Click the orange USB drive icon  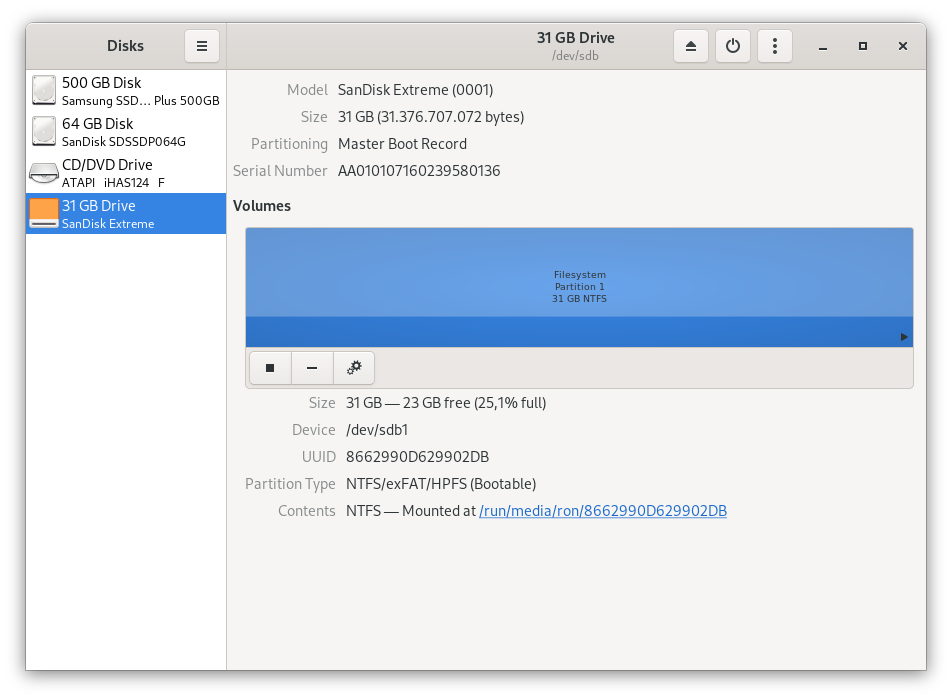(44, 213)
